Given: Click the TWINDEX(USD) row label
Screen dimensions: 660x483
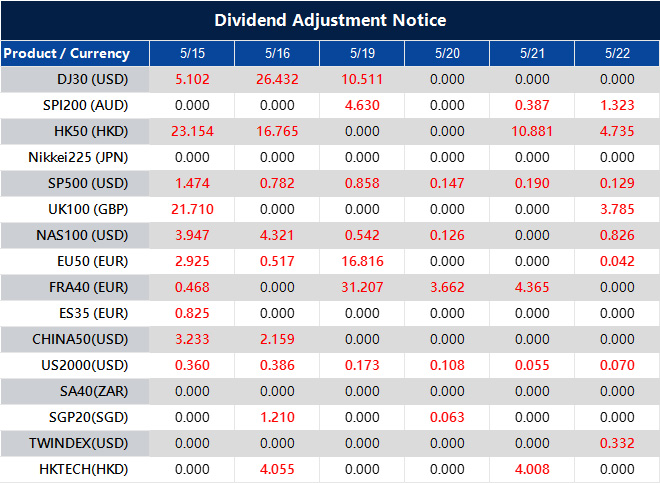Looking at the screenshot, I should 79,443.
